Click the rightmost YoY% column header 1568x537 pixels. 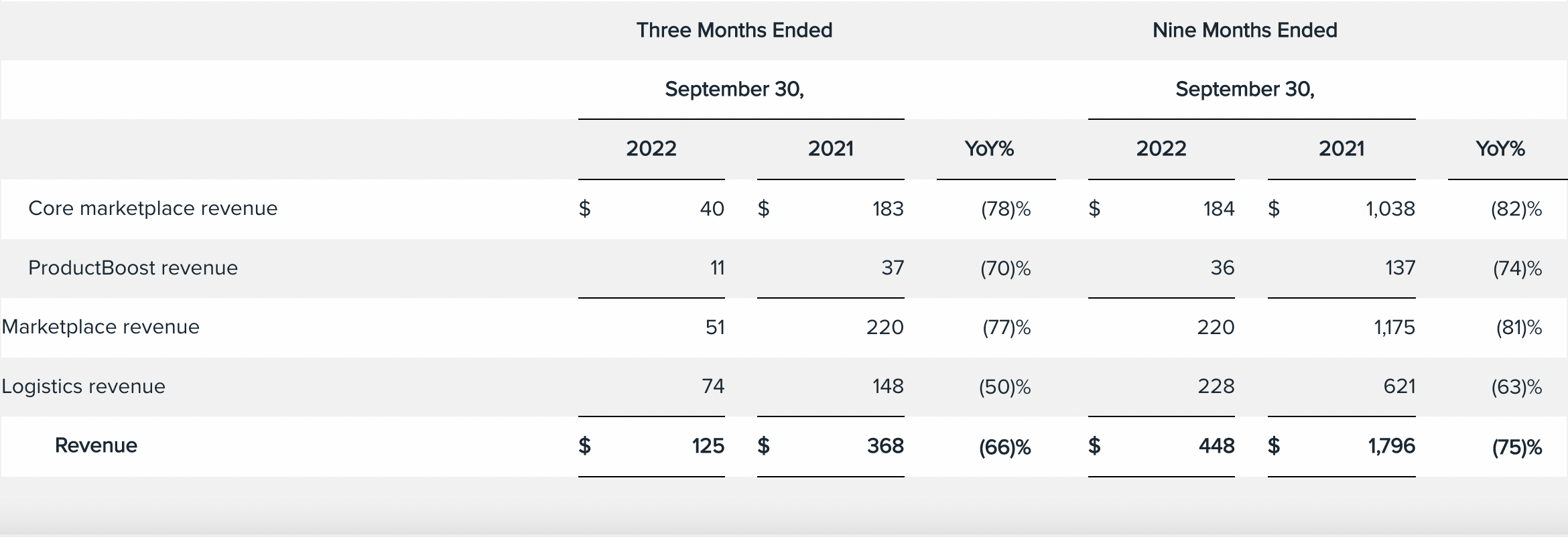1500,149
